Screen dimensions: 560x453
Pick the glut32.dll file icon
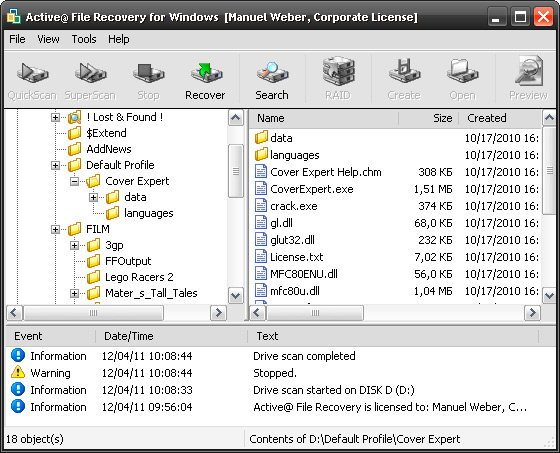tap(261, 240)
